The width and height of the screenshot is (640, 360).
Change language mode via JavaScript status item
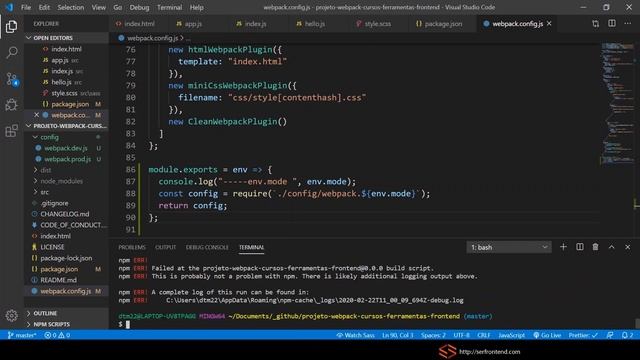(x=511, y=335)
